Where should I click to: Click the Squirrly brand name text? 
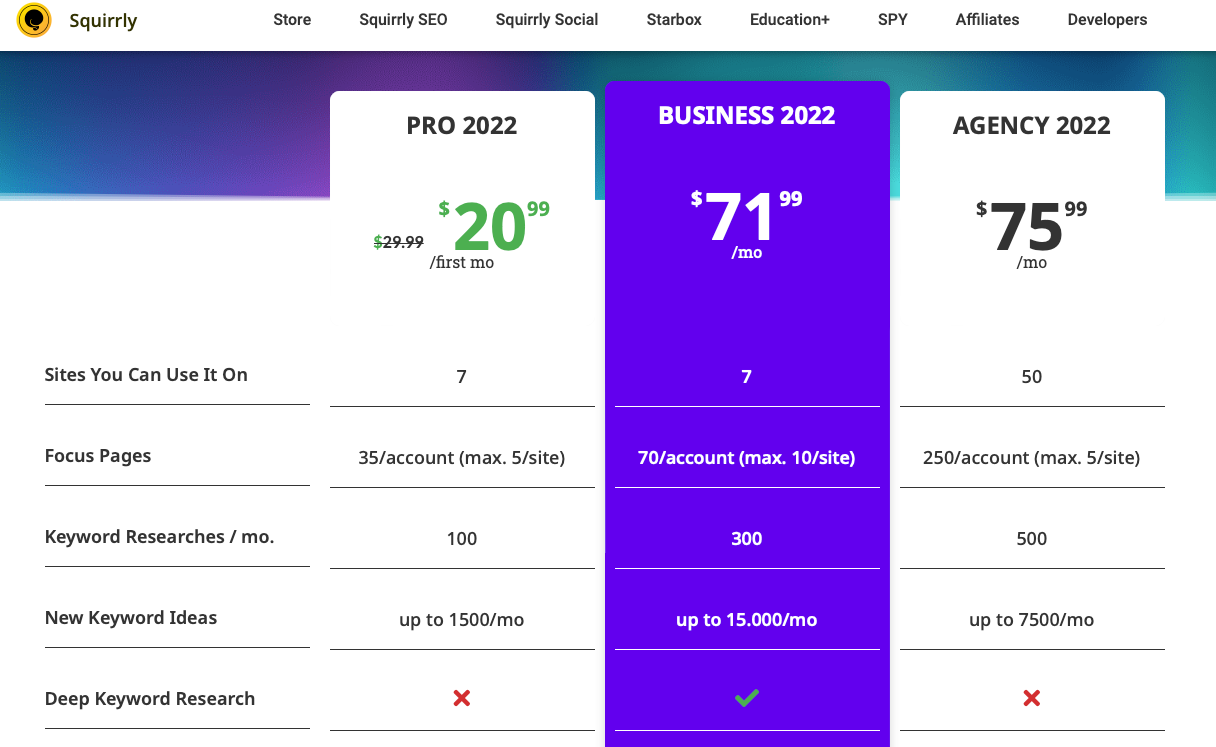point(103,20)
